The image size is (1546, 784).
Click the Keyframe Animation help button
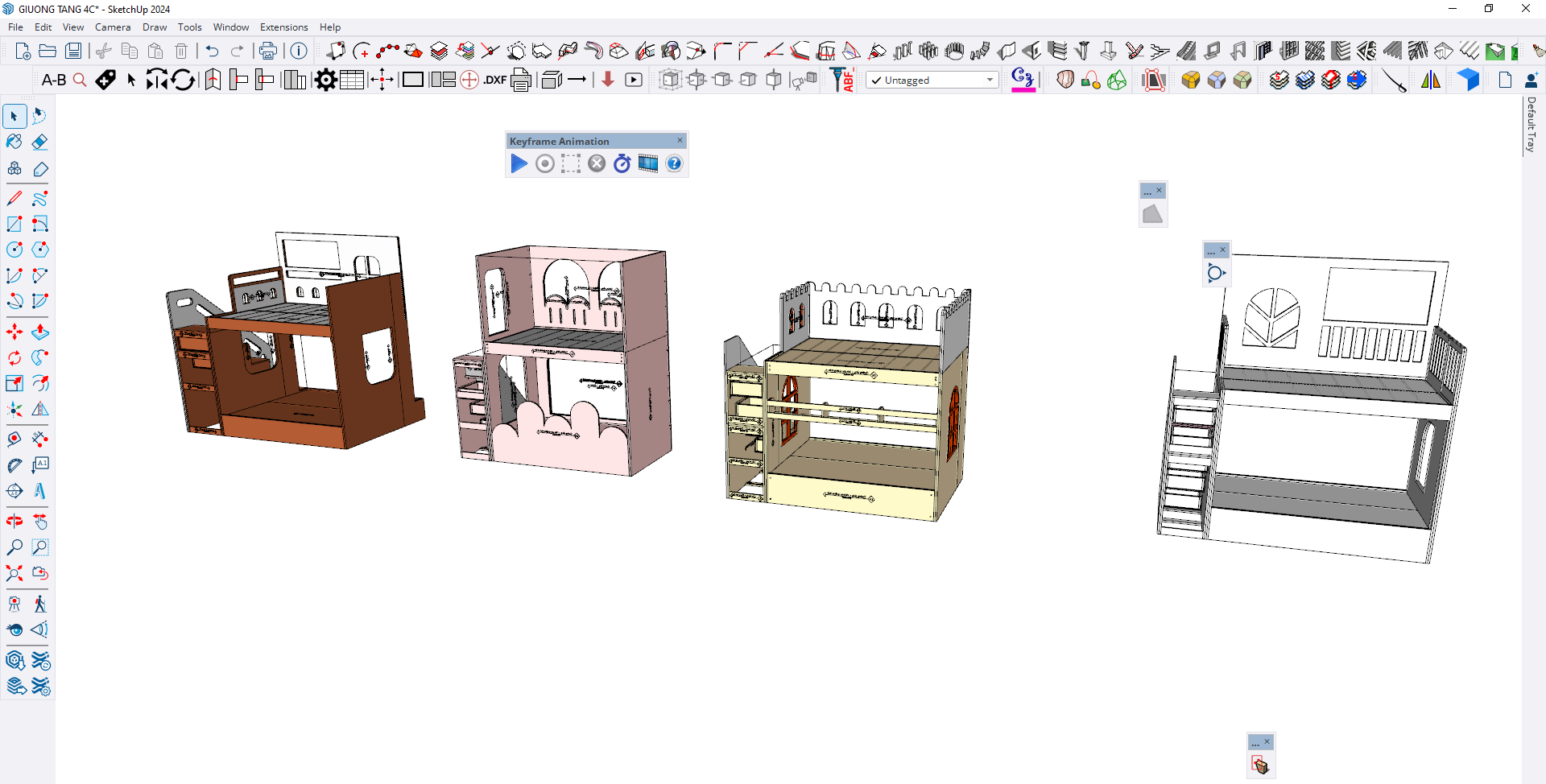[674, 164]
